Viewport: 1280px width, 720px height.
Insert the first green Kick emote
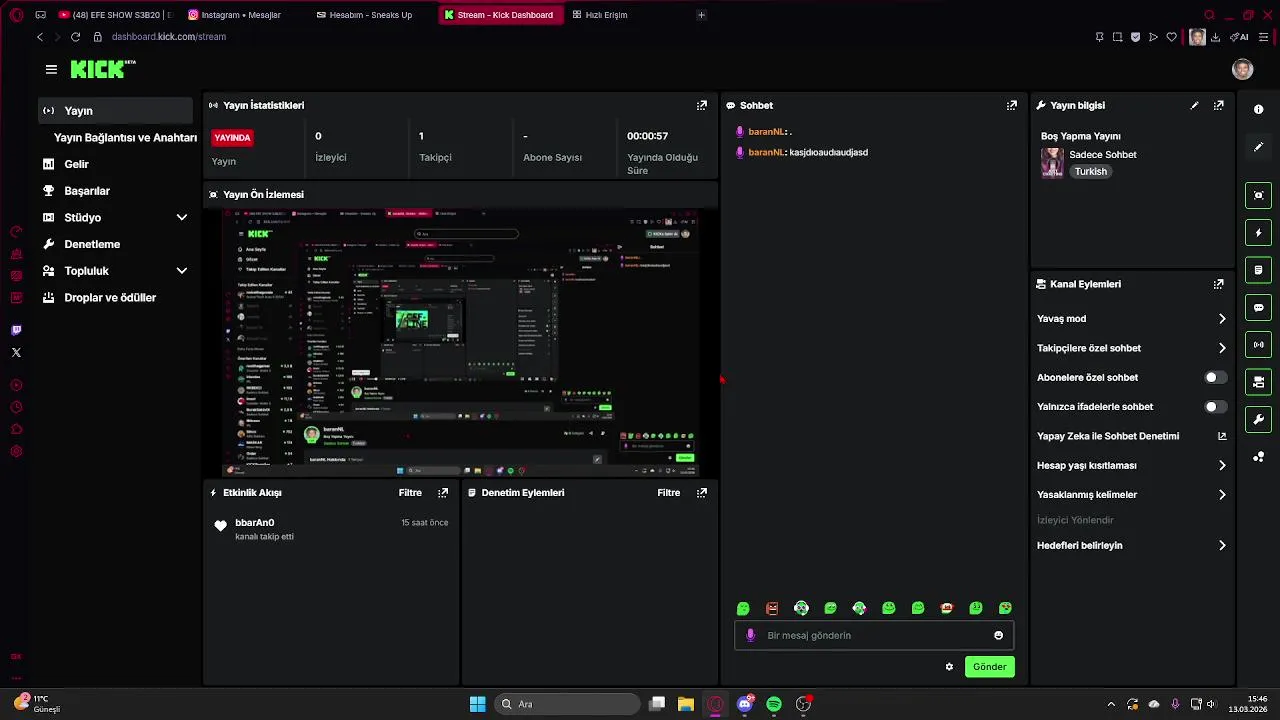pyautogui.click(x=743, y=608)
